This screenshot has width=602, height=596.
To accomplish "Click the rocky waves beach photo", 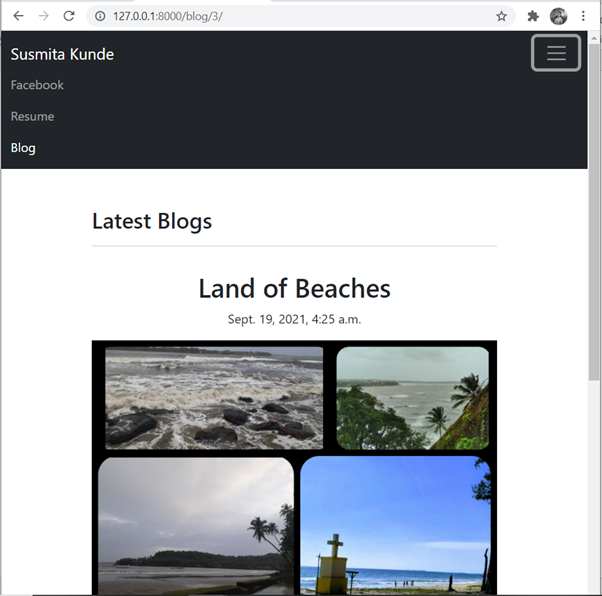I will [214, 398].
